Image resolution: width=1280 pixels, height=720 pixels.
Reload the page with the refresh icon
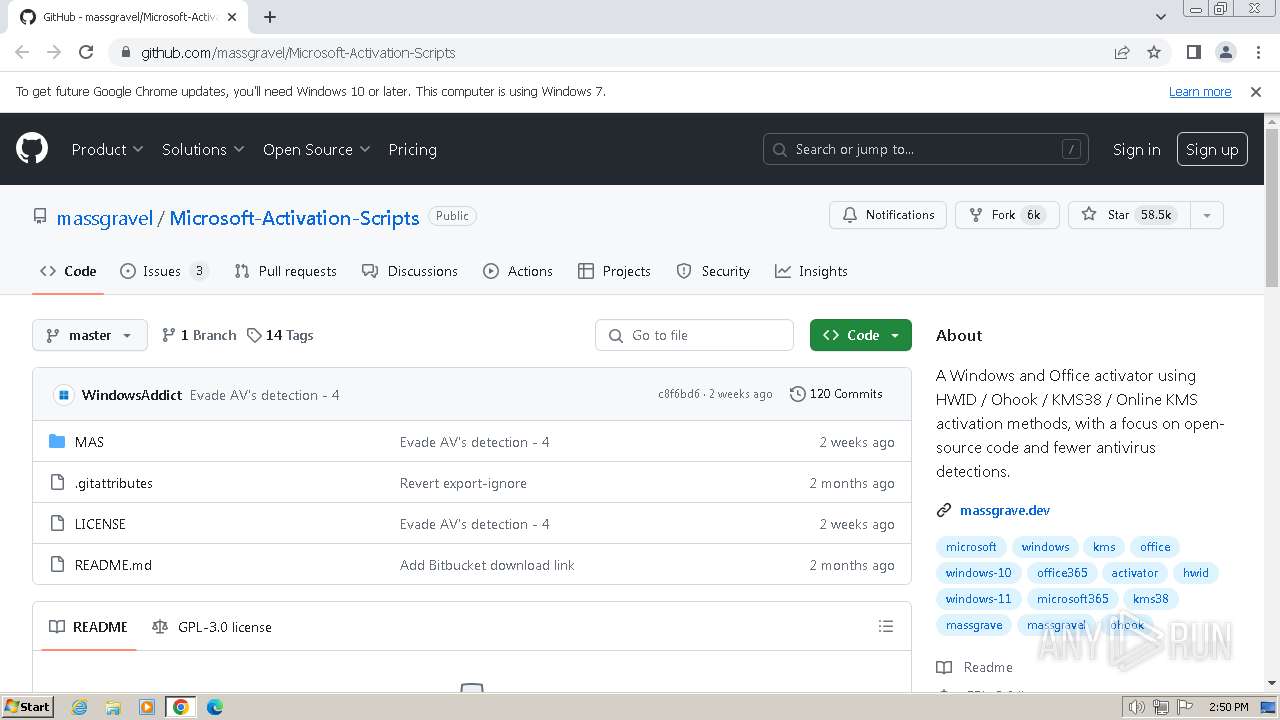86,52
